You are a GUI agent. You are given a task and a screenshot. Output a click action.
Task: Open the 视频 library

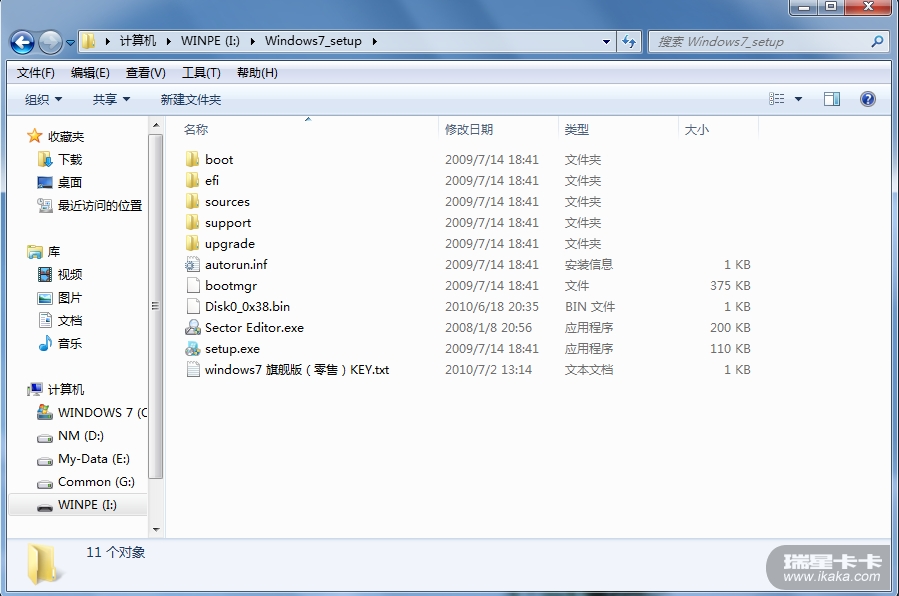point(70,275)
